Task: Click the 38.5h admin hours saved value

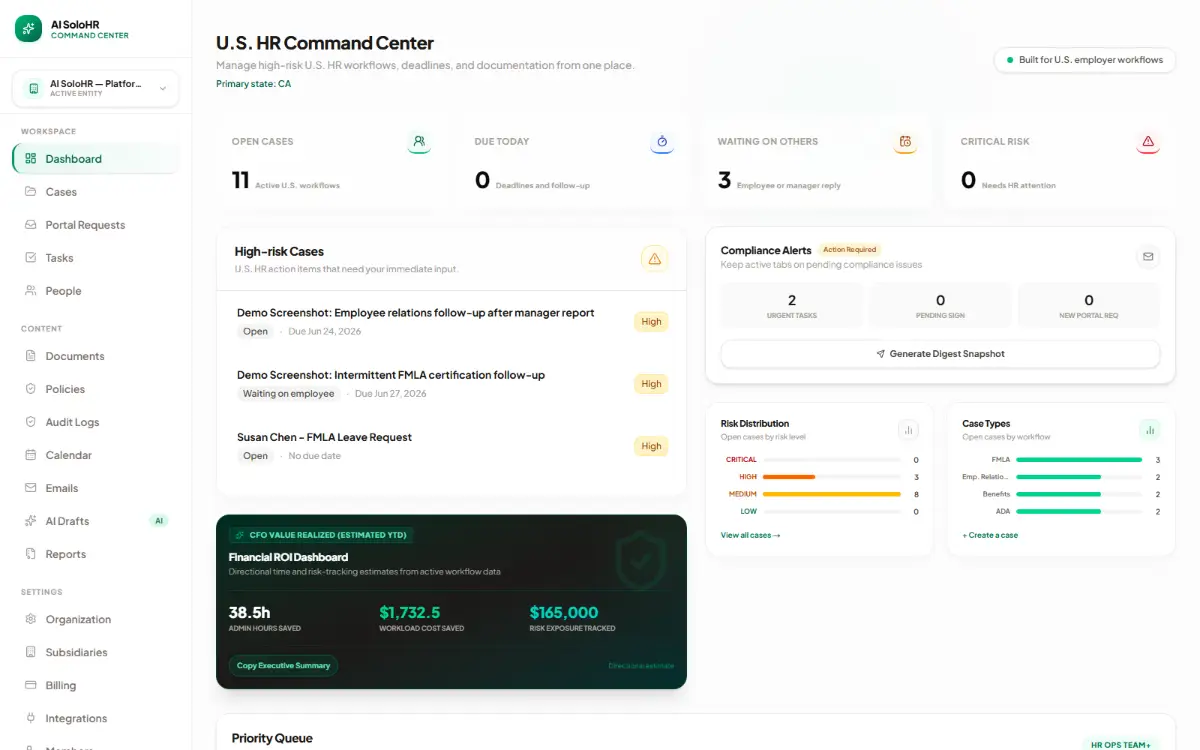Action: [x=250, y=612]
